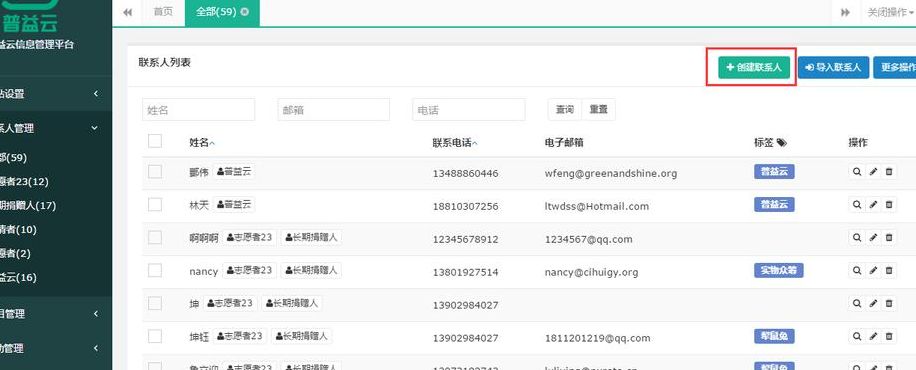Viewport: 916px width, 370px height.
Task: Close the 全部(59) tab
Action: coord(244,12)
